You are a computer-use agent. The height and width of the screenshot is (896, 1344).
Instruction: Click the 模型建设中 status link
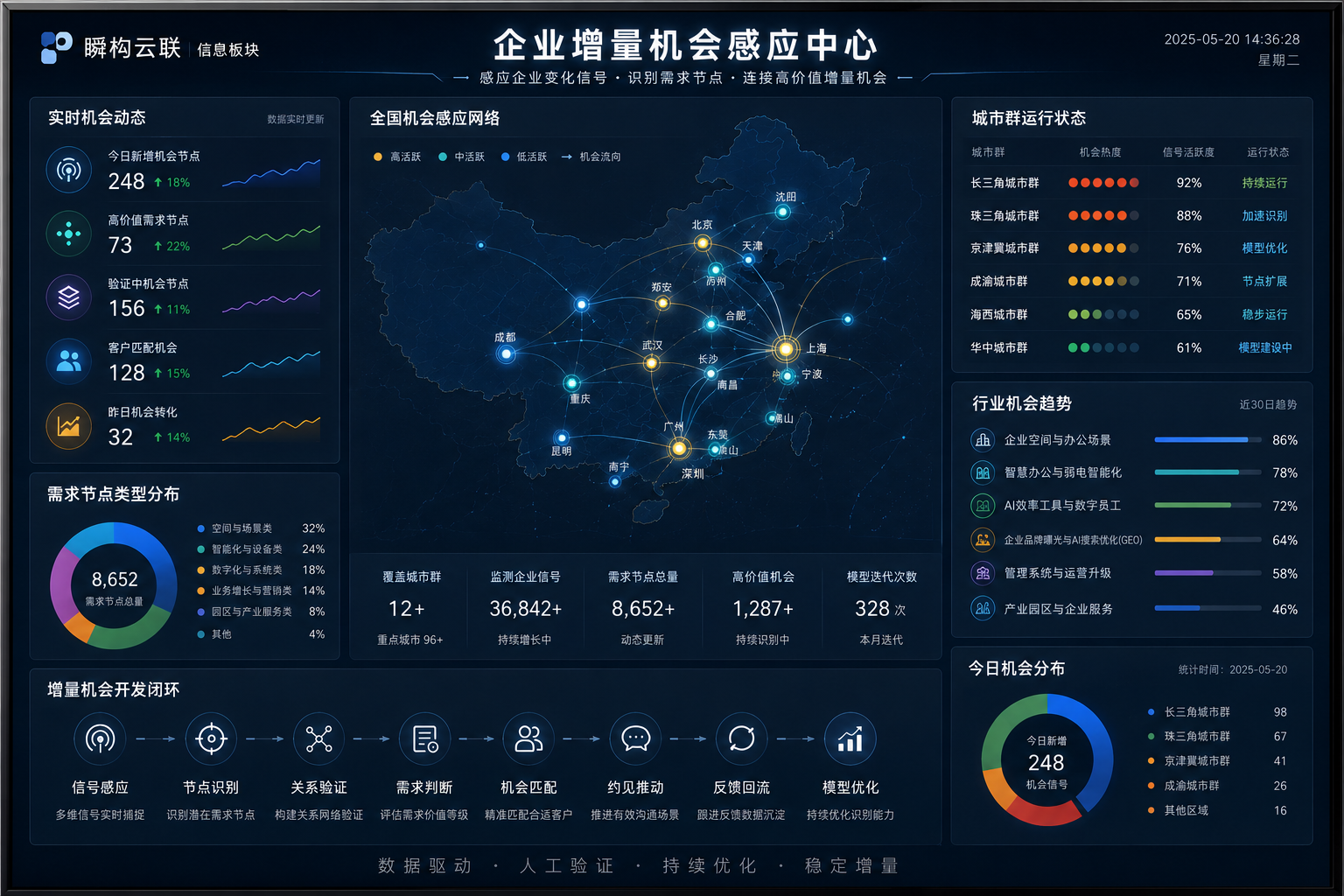(1265, 347)
